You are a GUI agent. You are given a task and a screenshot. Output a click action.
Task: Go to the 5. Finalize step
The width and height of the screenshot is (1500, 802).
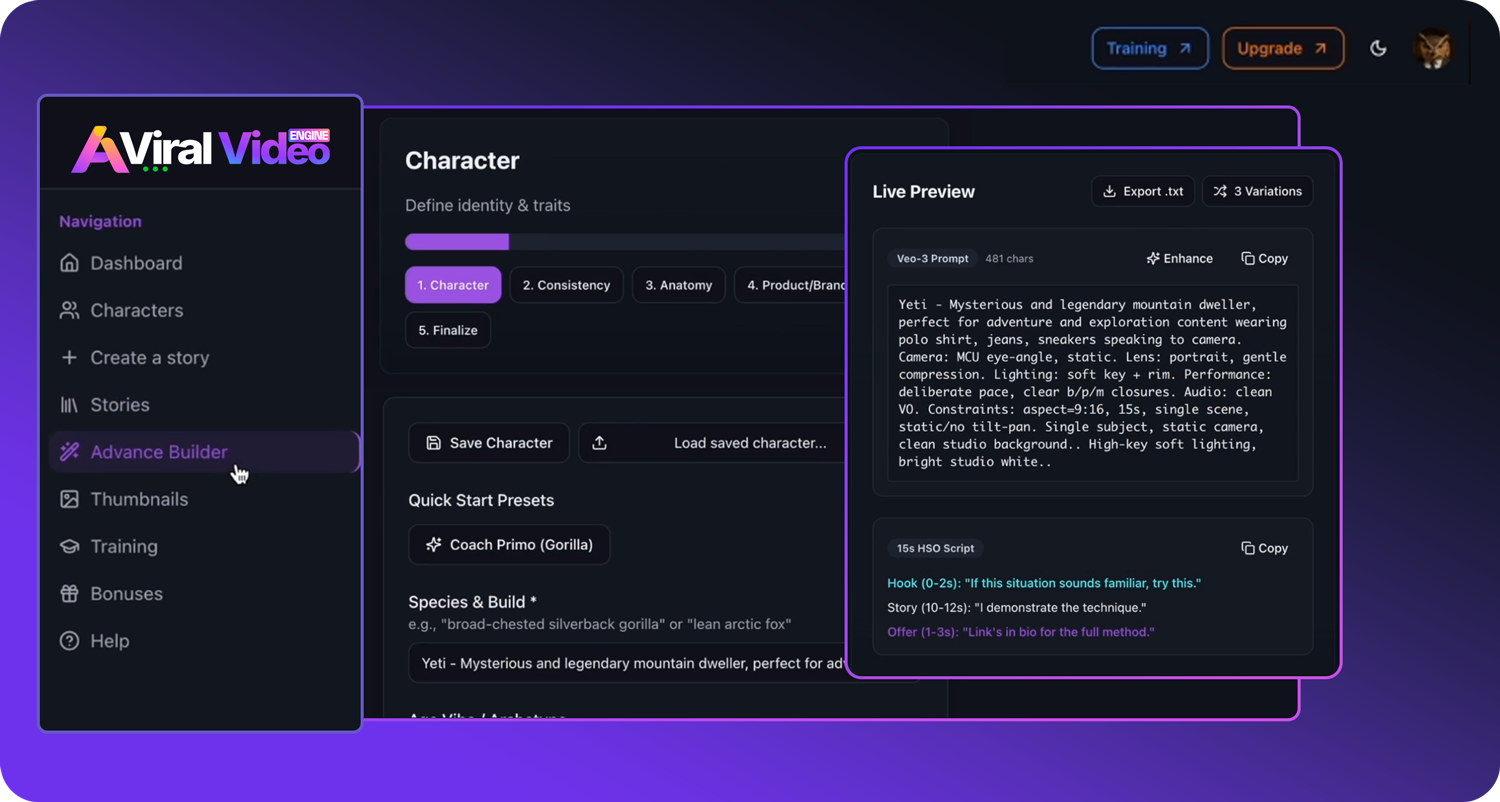click(447, 330)
